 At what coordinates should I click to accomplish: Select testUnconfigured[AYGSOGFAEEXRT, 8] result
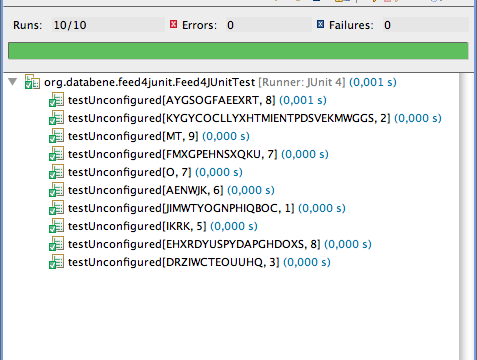(x=197, y=100)
